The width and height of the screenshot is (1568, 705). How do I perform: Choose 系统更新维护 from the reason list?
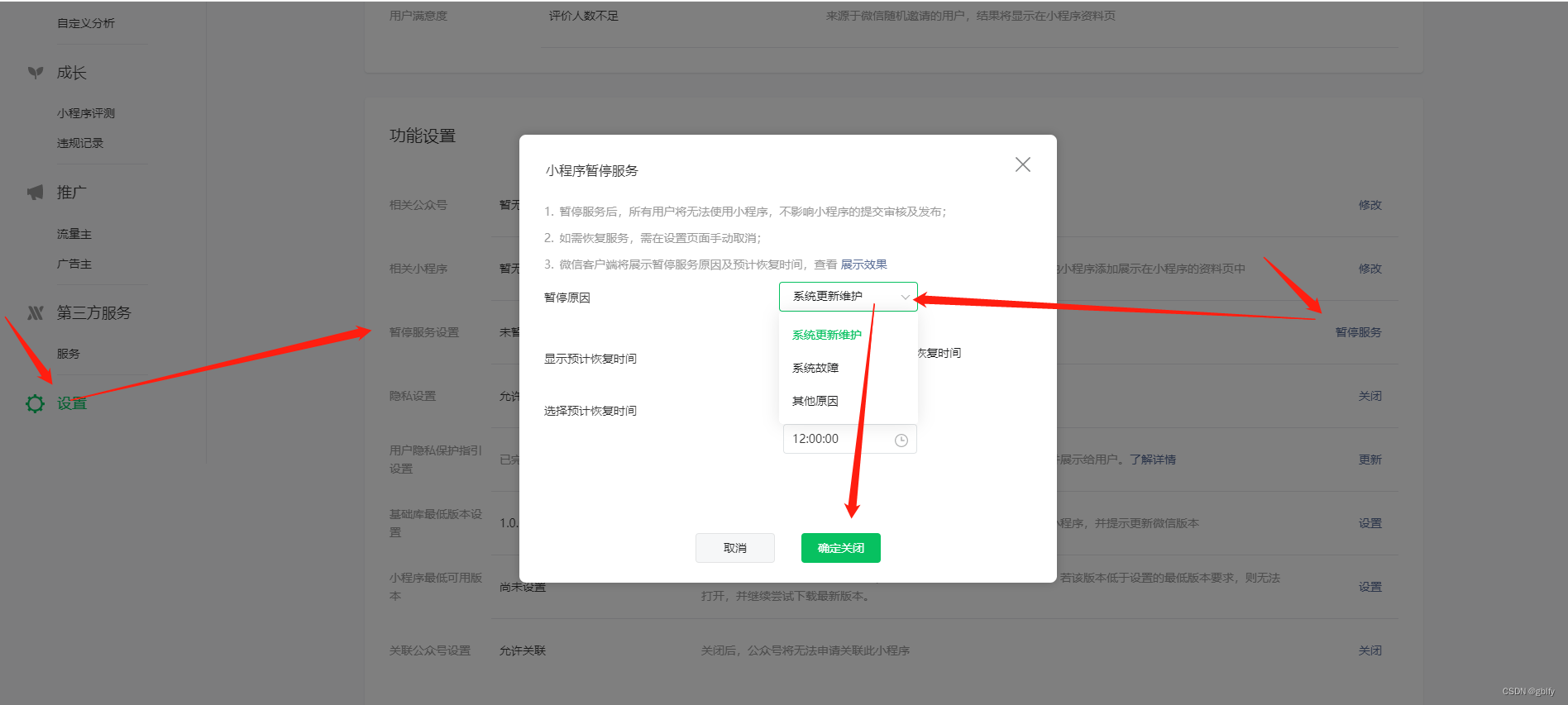tap(827, 335)
